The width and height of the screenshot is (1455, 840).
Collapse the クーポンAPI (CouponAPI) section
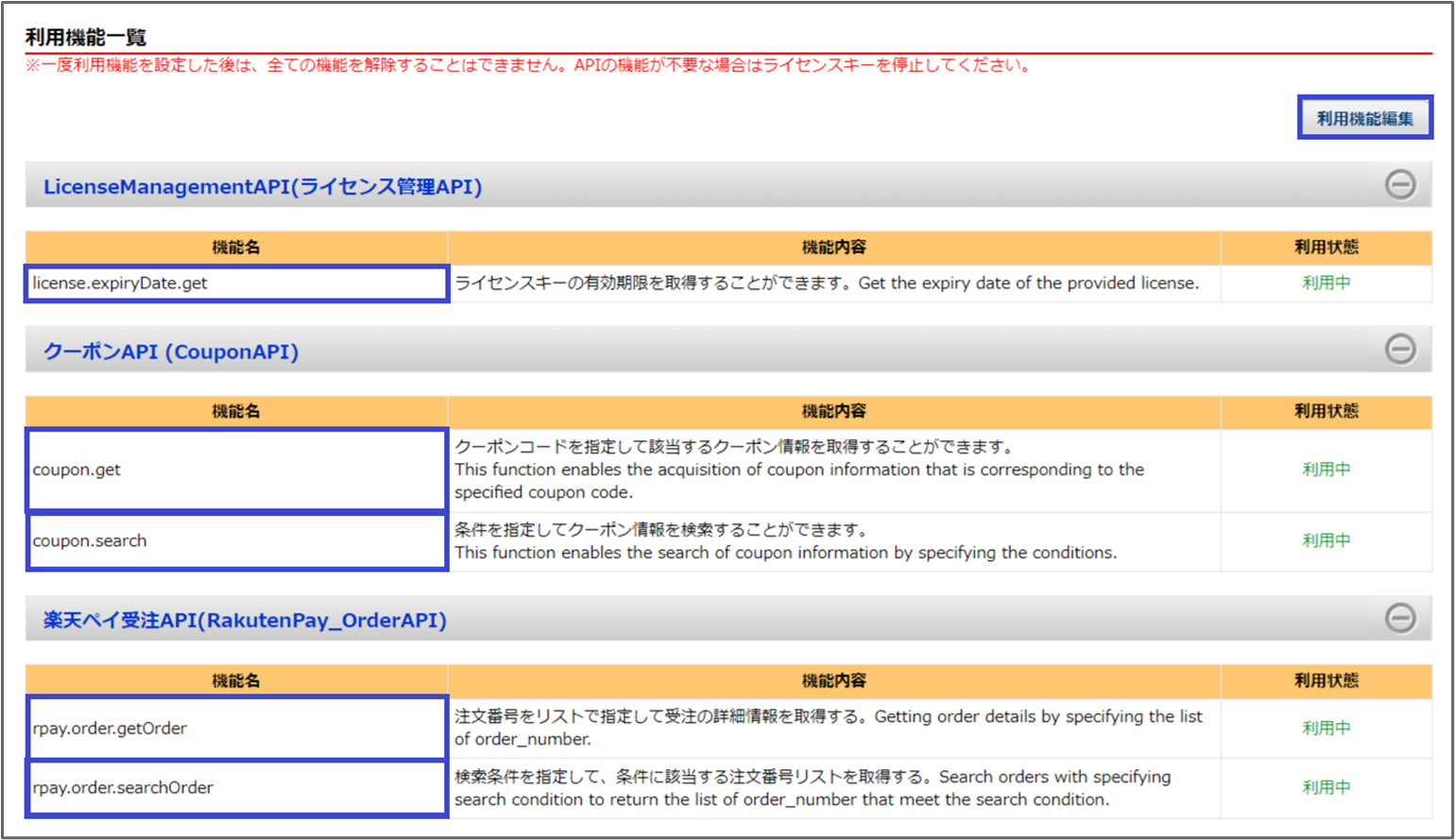point(1400,349)
